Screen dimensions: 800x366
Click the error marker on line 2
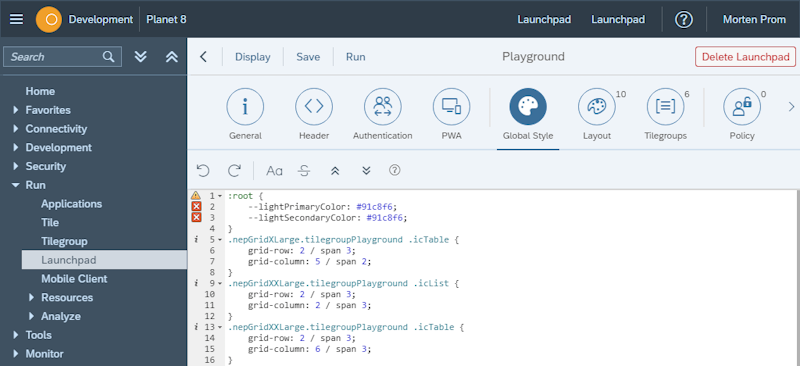point(196,207)
